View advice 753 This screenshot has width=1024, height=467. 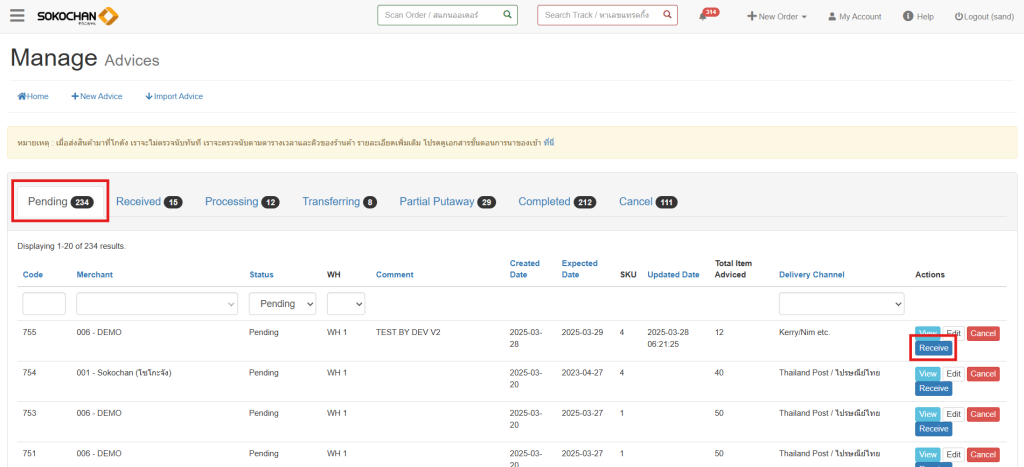tap(927, 414)
